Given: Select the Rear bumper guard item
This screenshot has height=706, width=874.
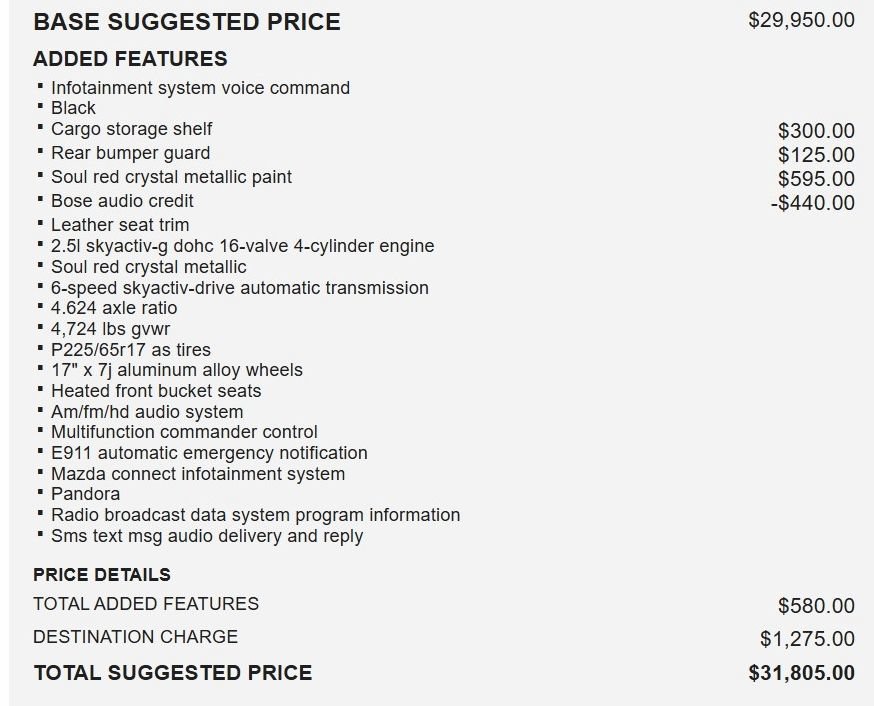Looking at the screenshot, I should pyautogui.click(x=130, y=153).
